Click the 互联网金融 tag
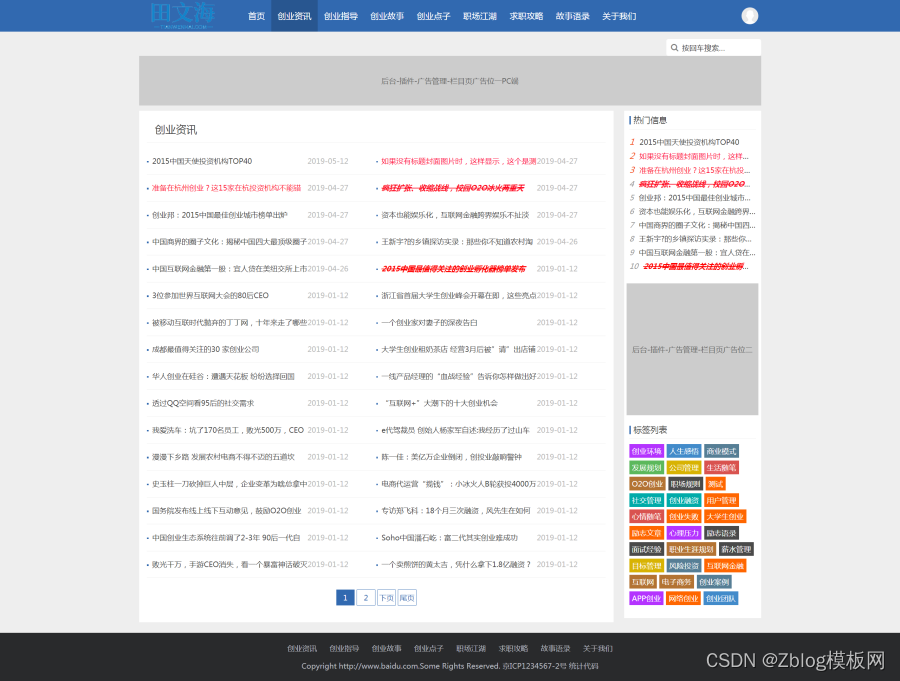Viewport: 900px width, 681px height. pyautogui.click(x=726, y=566)
